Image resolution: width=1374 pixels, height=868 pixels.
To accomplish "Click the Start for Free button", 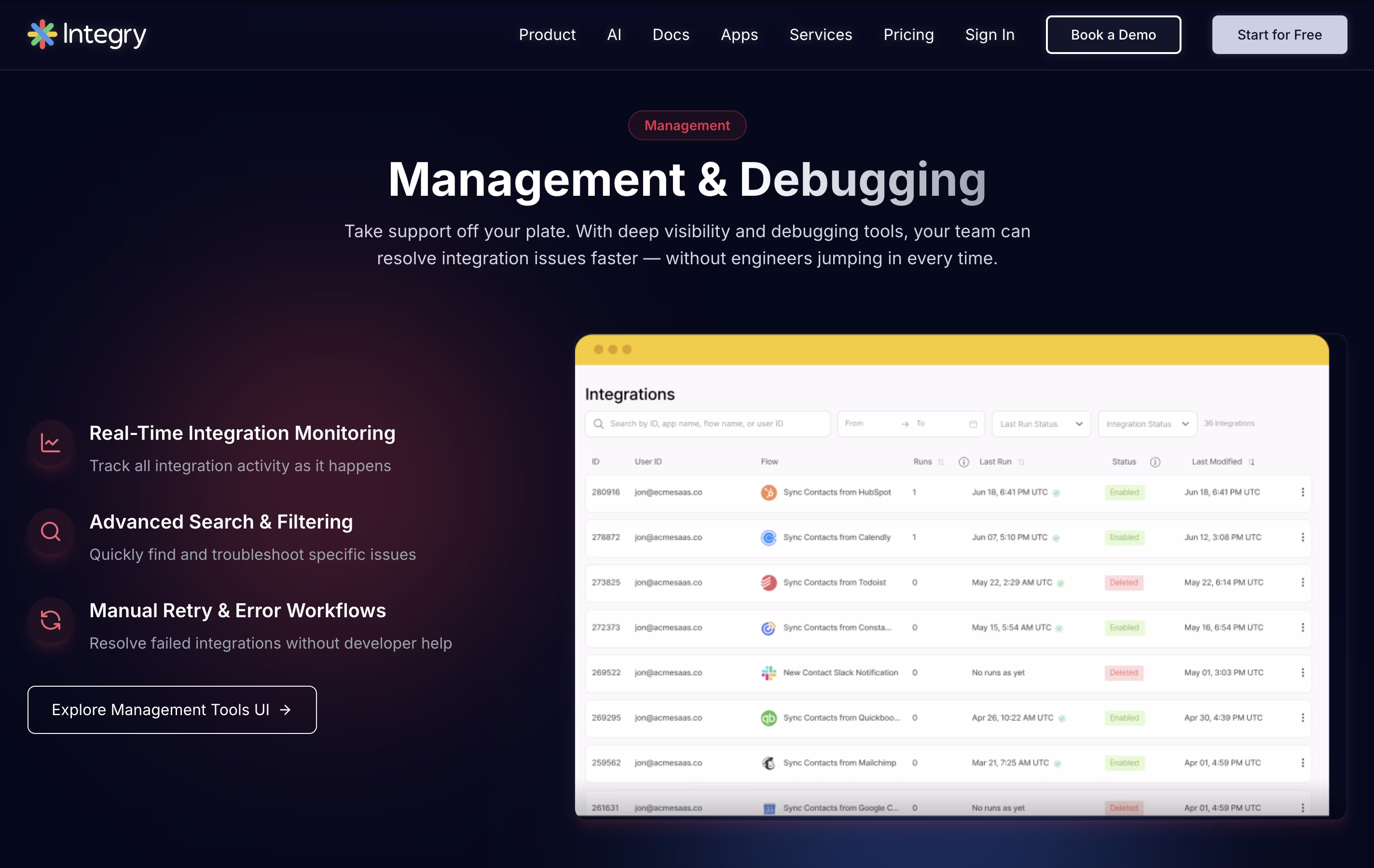I will (x=1279, y=35).
